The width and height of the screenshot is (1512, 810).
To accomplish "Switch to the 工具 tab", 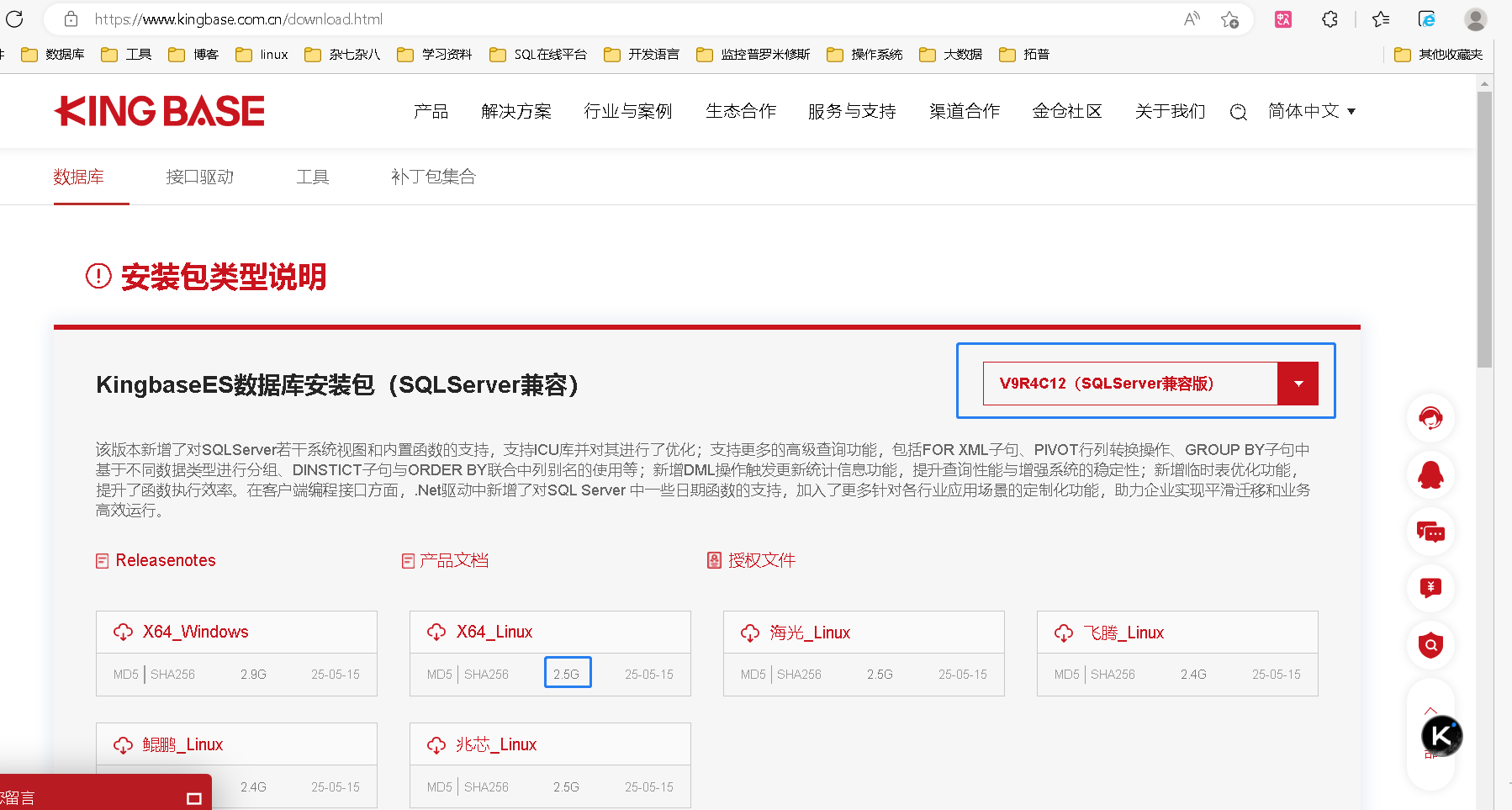I will [x=313, y=177].
